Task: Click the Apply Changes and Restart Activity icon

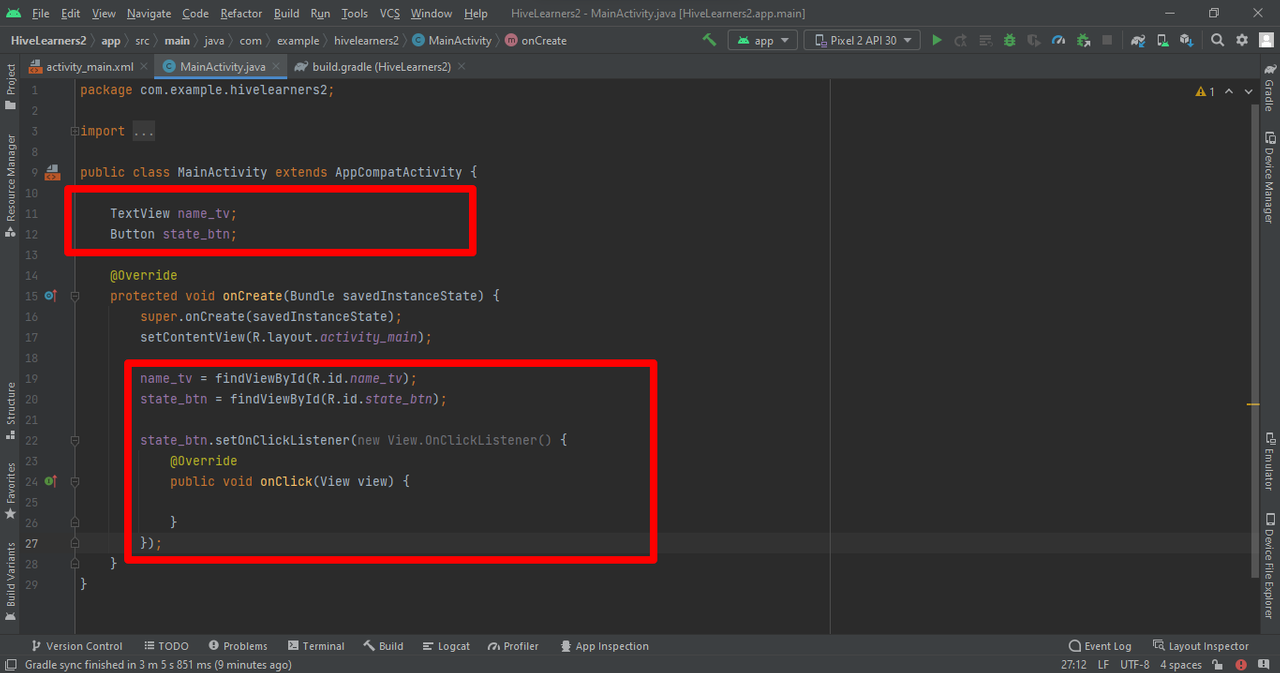Action: (961, 41)
